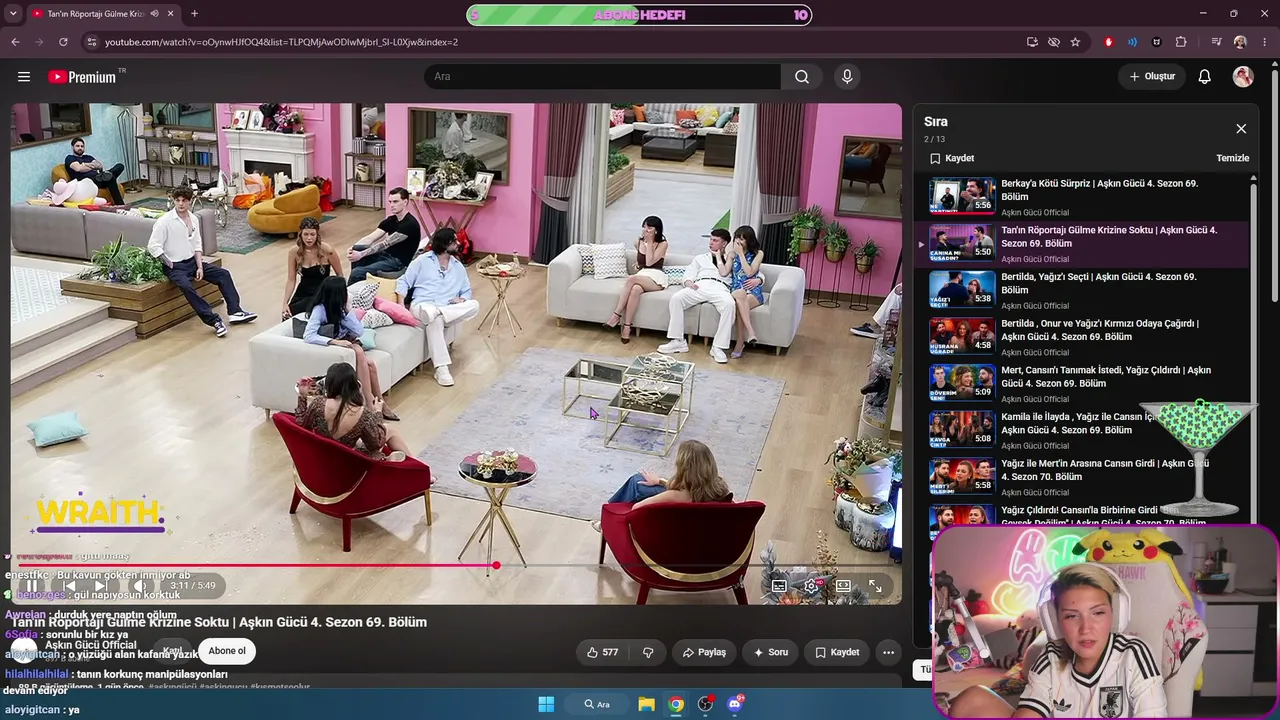Select the 4:58 Bertilda, Onur thumbnail in queue
The height and width of the screenshot is (720, 1280).
pos(962,336)
